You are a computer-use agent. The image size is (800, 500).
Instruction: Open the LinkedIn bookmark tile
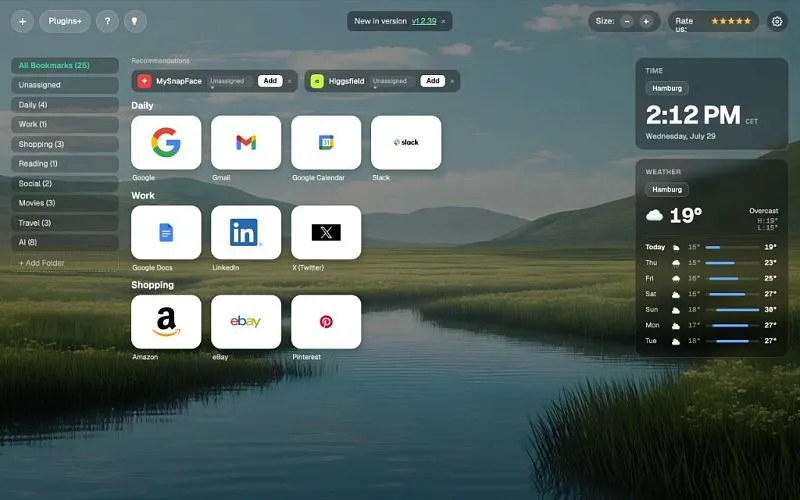click(x=246, y=232)
